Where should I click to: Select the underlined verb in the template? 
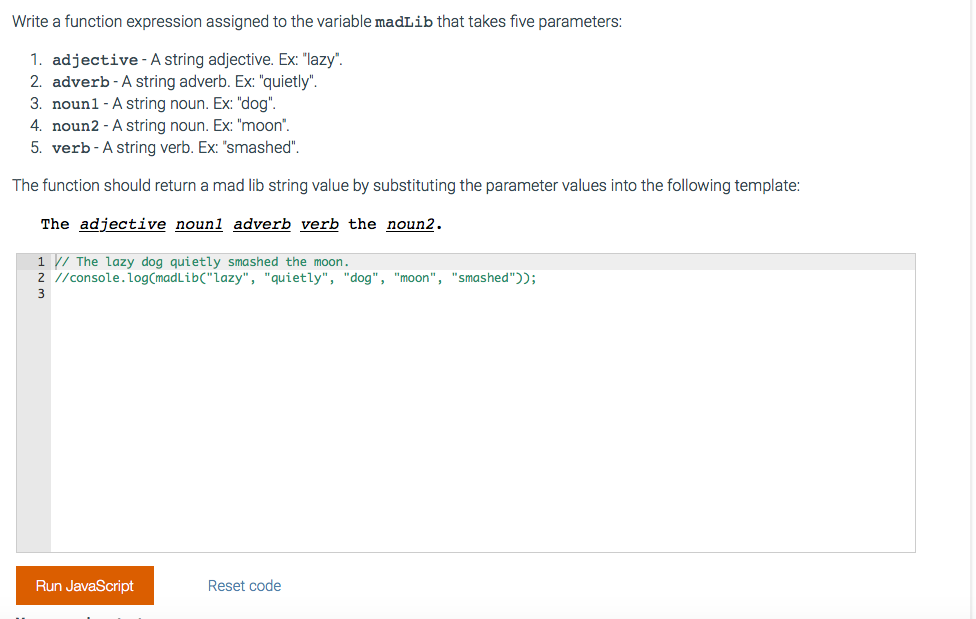(319, 223)
